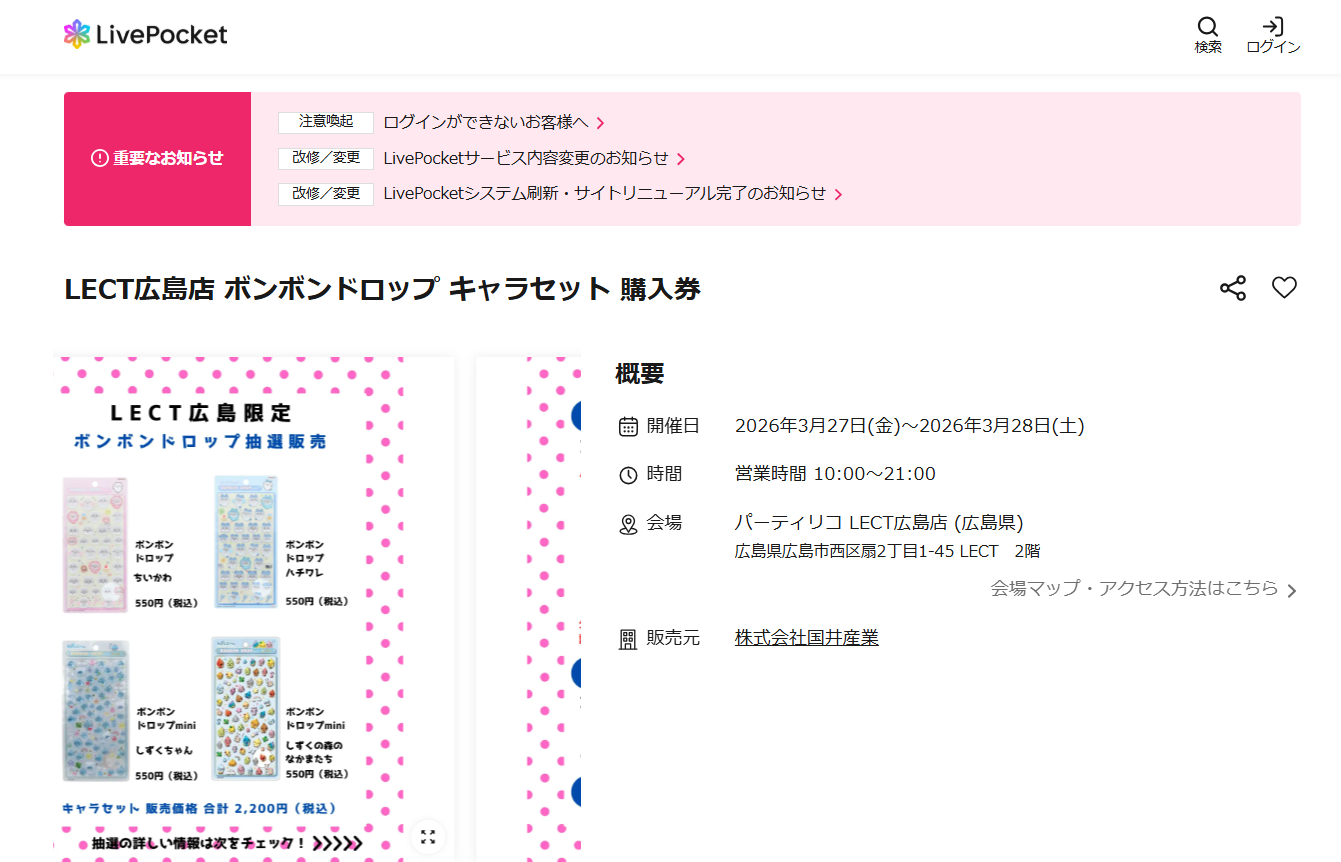1341x862 pixels.
Task: Click the building icon beside 販売元
Action: pyautogui.click(x=627, y=638)
